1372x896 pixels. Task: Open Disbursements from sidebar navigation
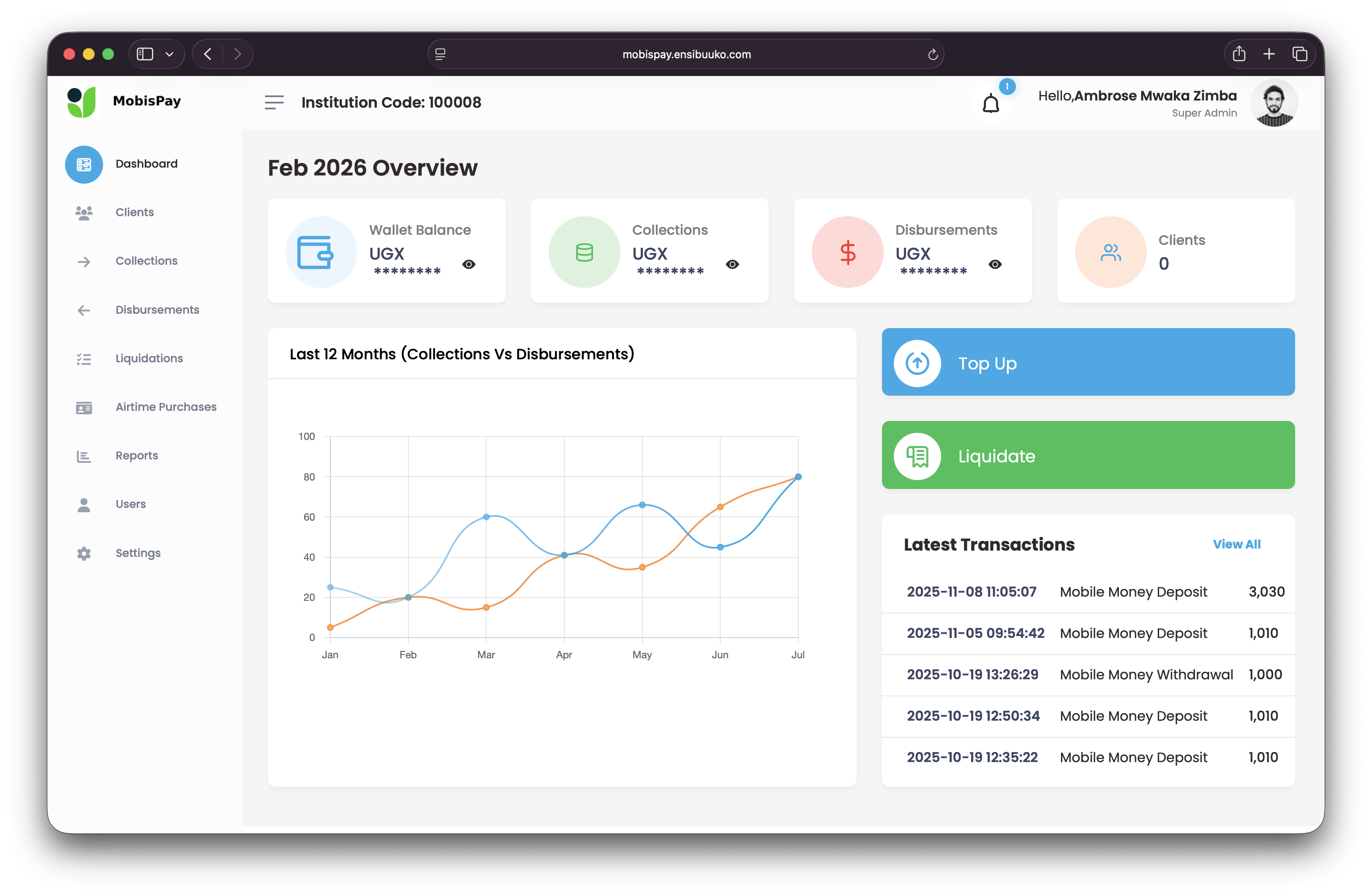click(x=157, y=310)
